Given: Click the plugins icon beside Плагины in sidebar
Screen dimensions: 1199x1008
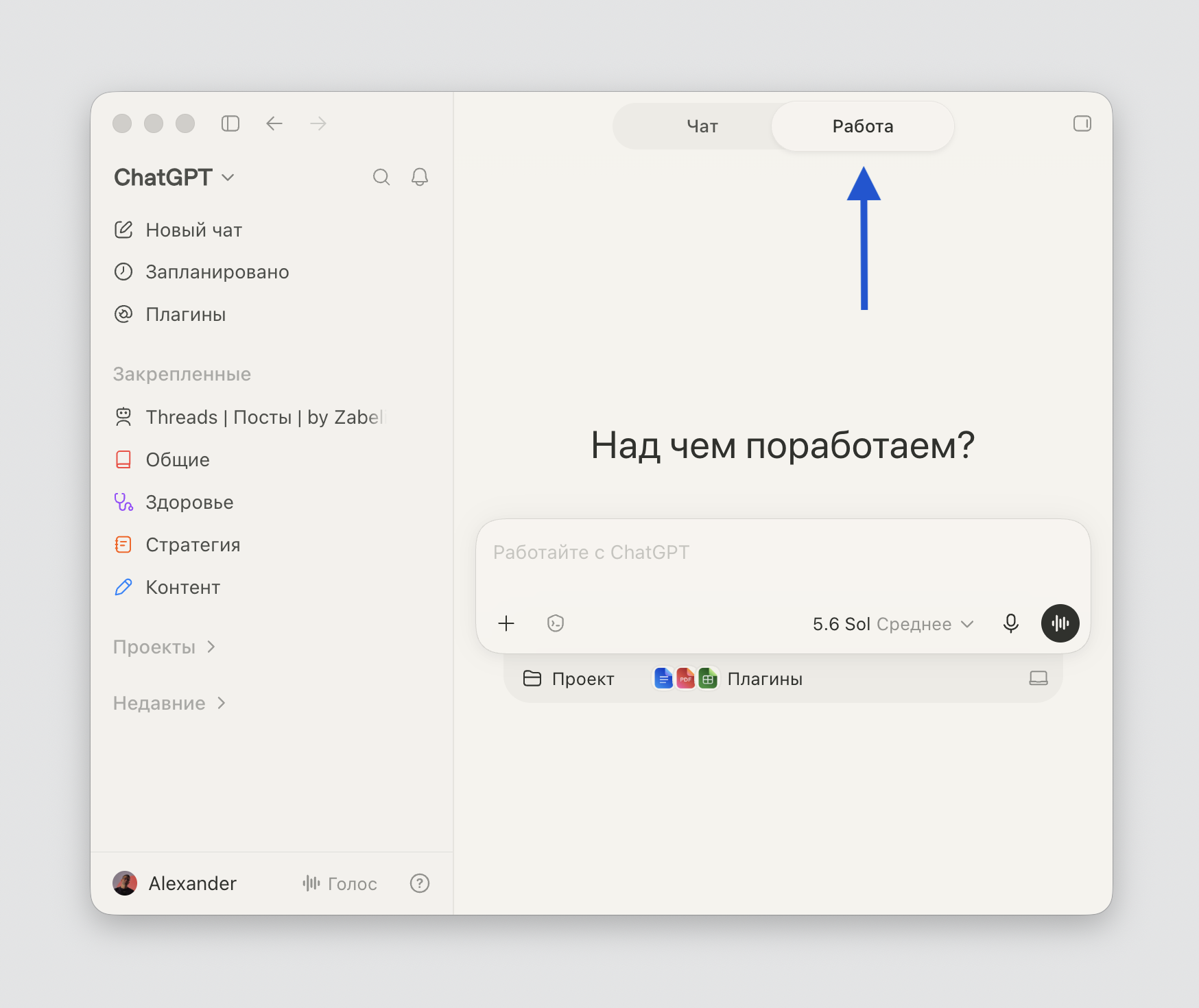Looking at the screenshot, I should 123,315.
